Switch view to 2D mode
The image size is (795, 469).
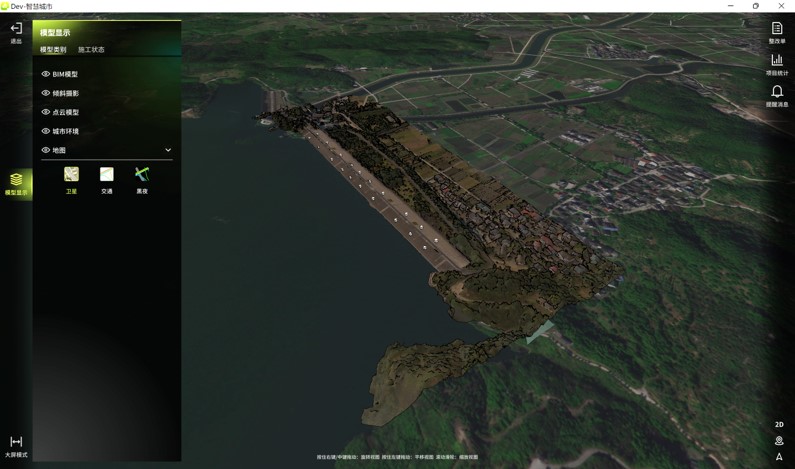coord(779,425)
